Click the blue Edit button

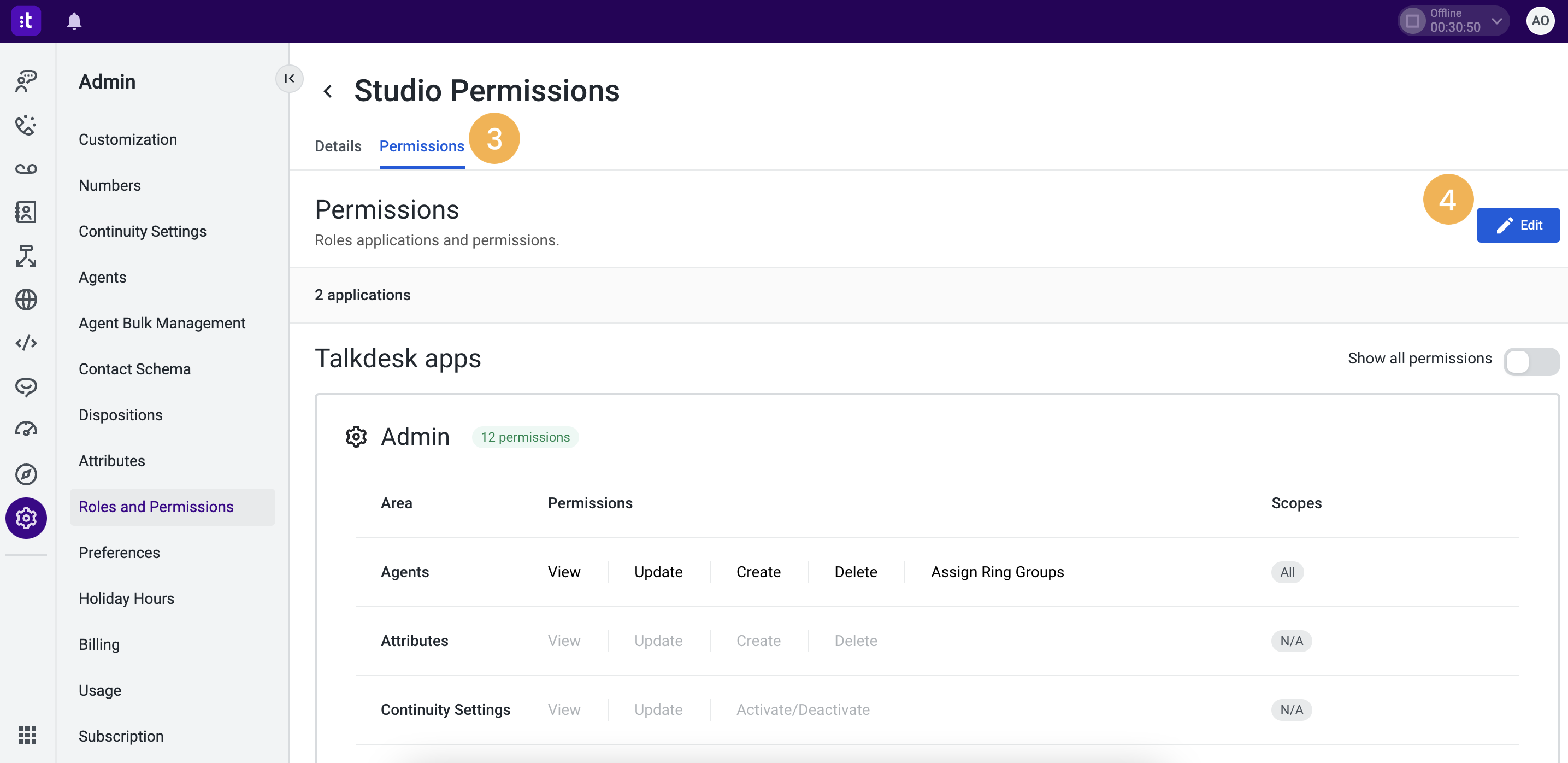(x=1518, y=225)
